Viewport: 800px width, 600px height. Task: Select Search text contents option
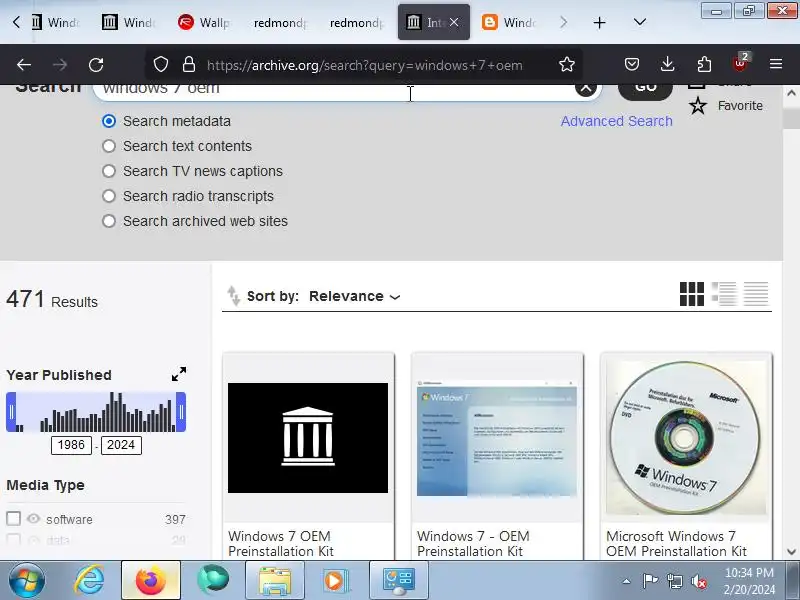[109, 146]
